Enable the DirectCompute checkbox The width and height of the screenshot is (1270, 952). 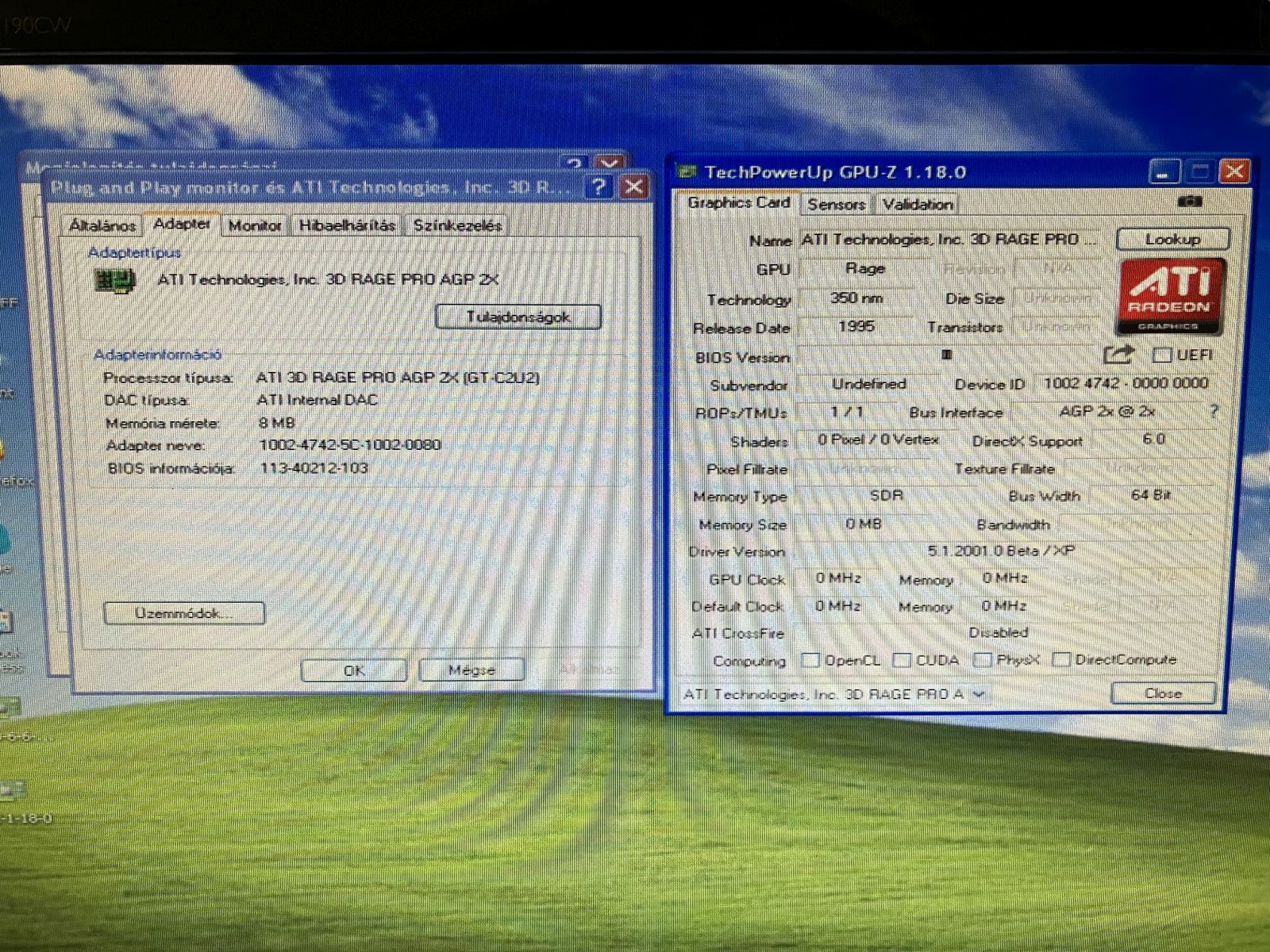(1061, 659)
